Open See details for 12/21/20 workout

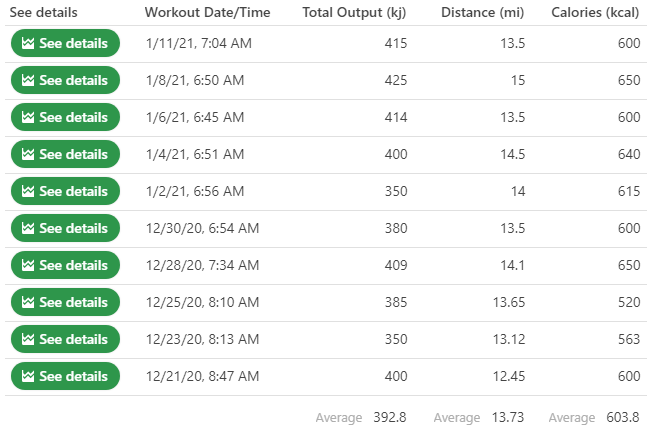coord(65,377)
